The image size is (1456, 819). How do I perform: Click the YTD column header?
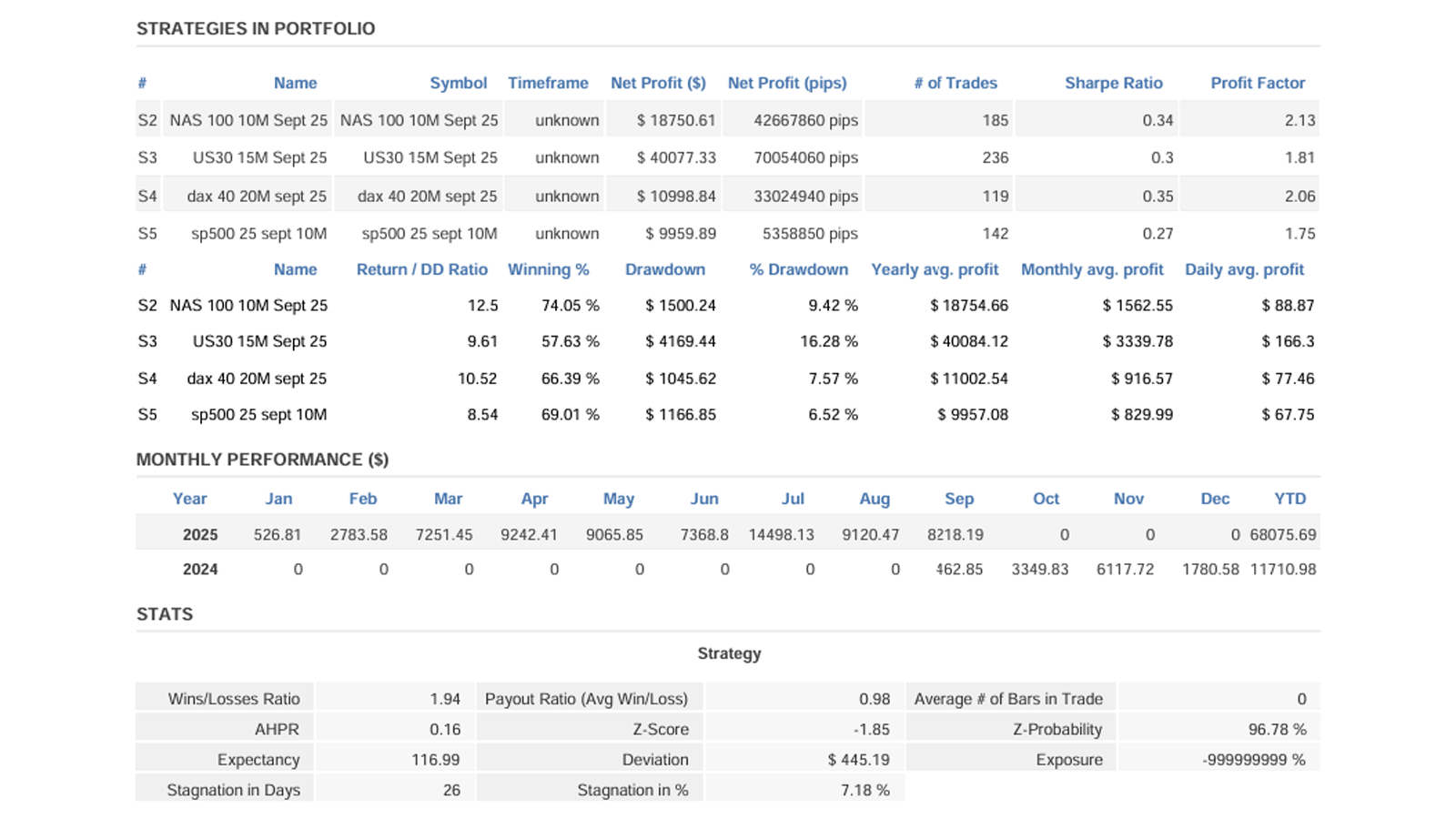[x=1289, y=499]
